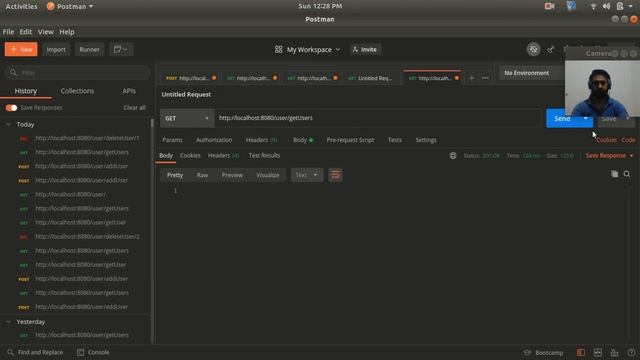Open the keyboard shortcuts icon
The image size is (640, 360).
click(x=614, y=353)
